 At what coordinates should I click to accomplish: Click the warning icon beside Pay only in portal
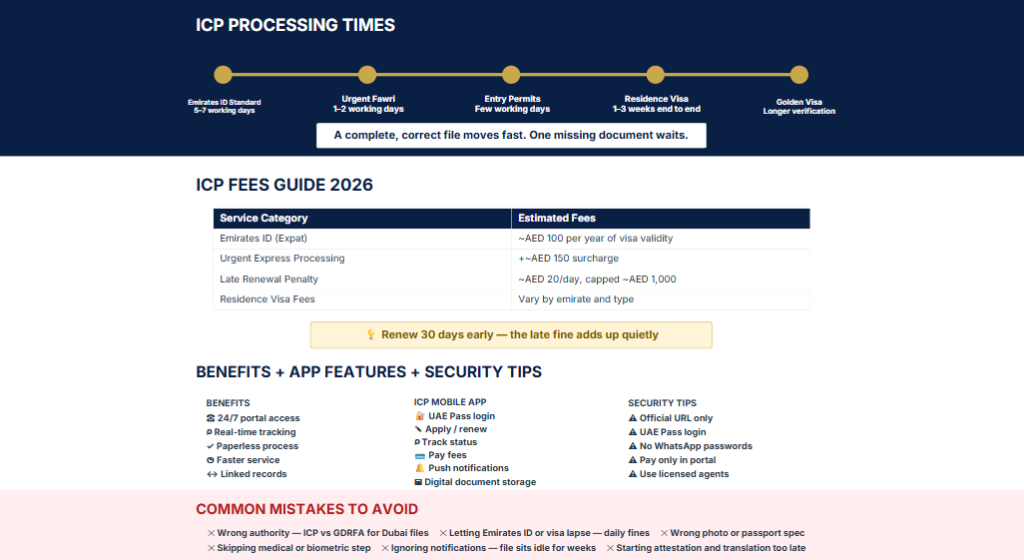point(632,460)
